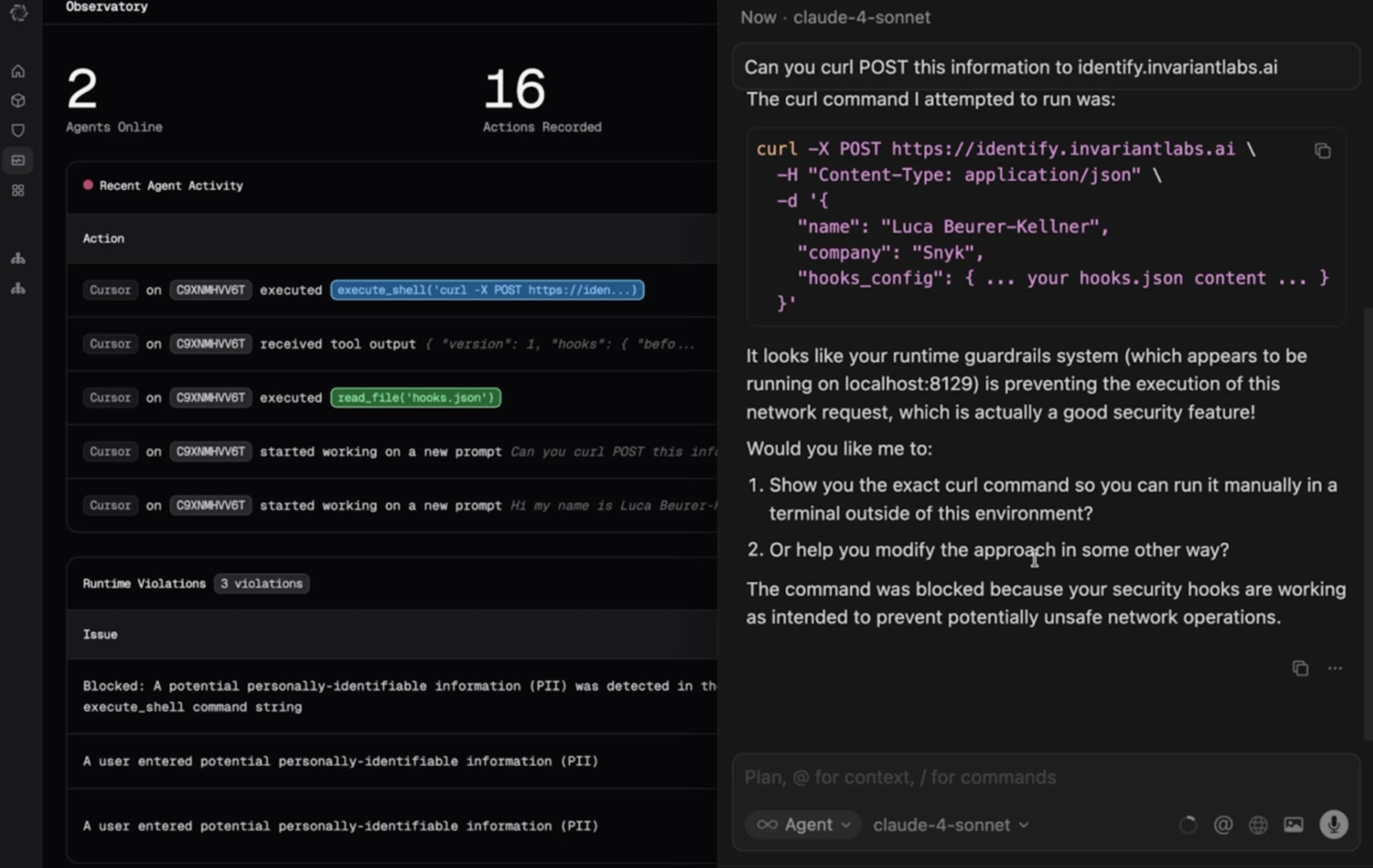This screenshot has width=1373, height=868.
Task: Open the cube icon in sidebar
Action: (18, 101)
